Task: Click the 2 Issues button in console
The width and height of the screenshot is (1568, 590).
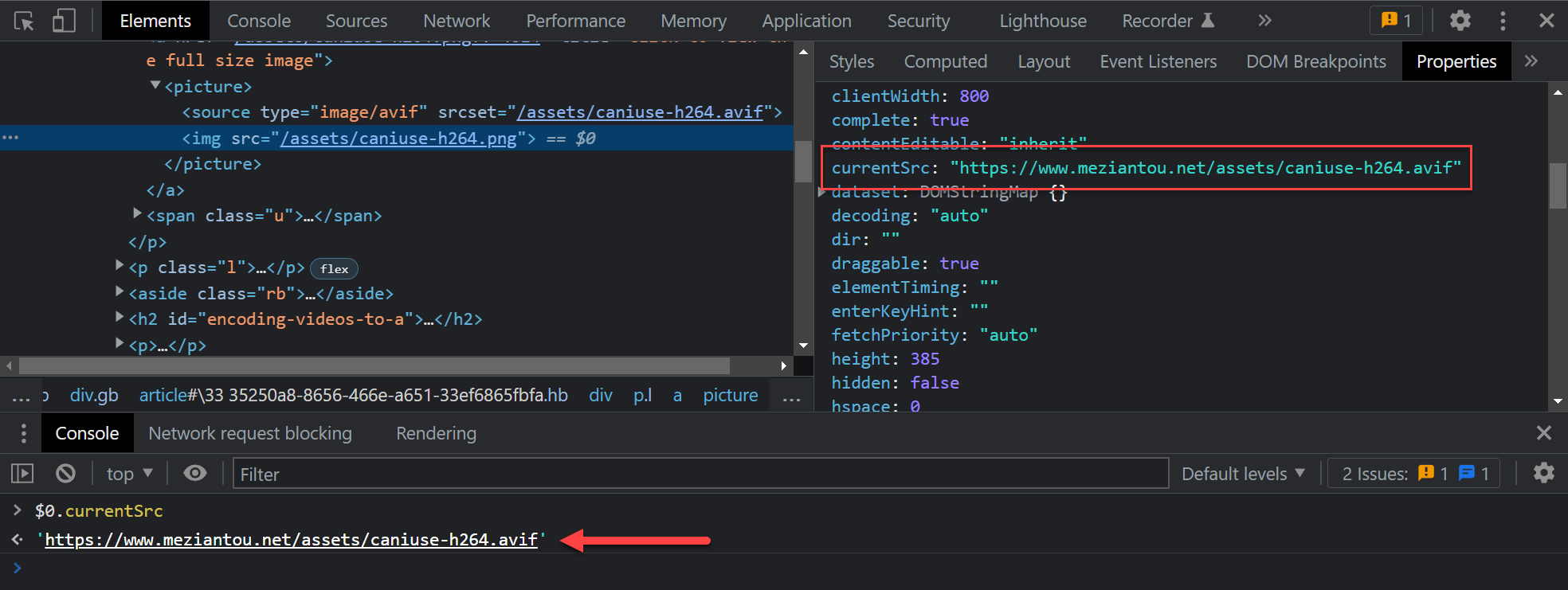Action: 1414,474
